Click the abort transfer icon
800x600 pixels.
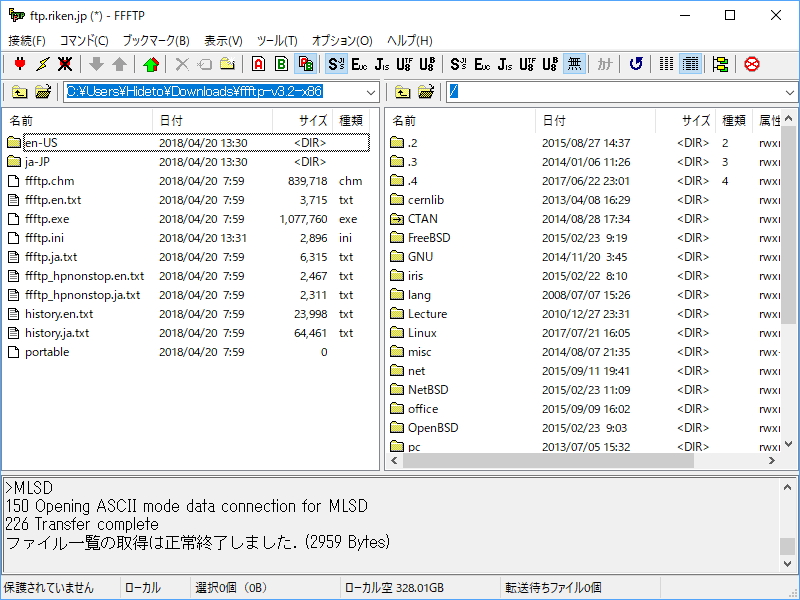(x=751, y=64)
